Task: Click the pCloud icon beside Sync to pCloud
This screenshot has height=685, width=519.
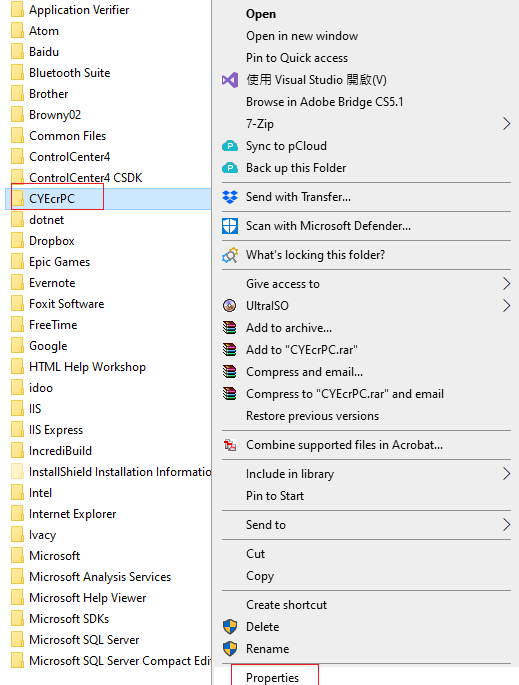Action: (x=230, y=146)
